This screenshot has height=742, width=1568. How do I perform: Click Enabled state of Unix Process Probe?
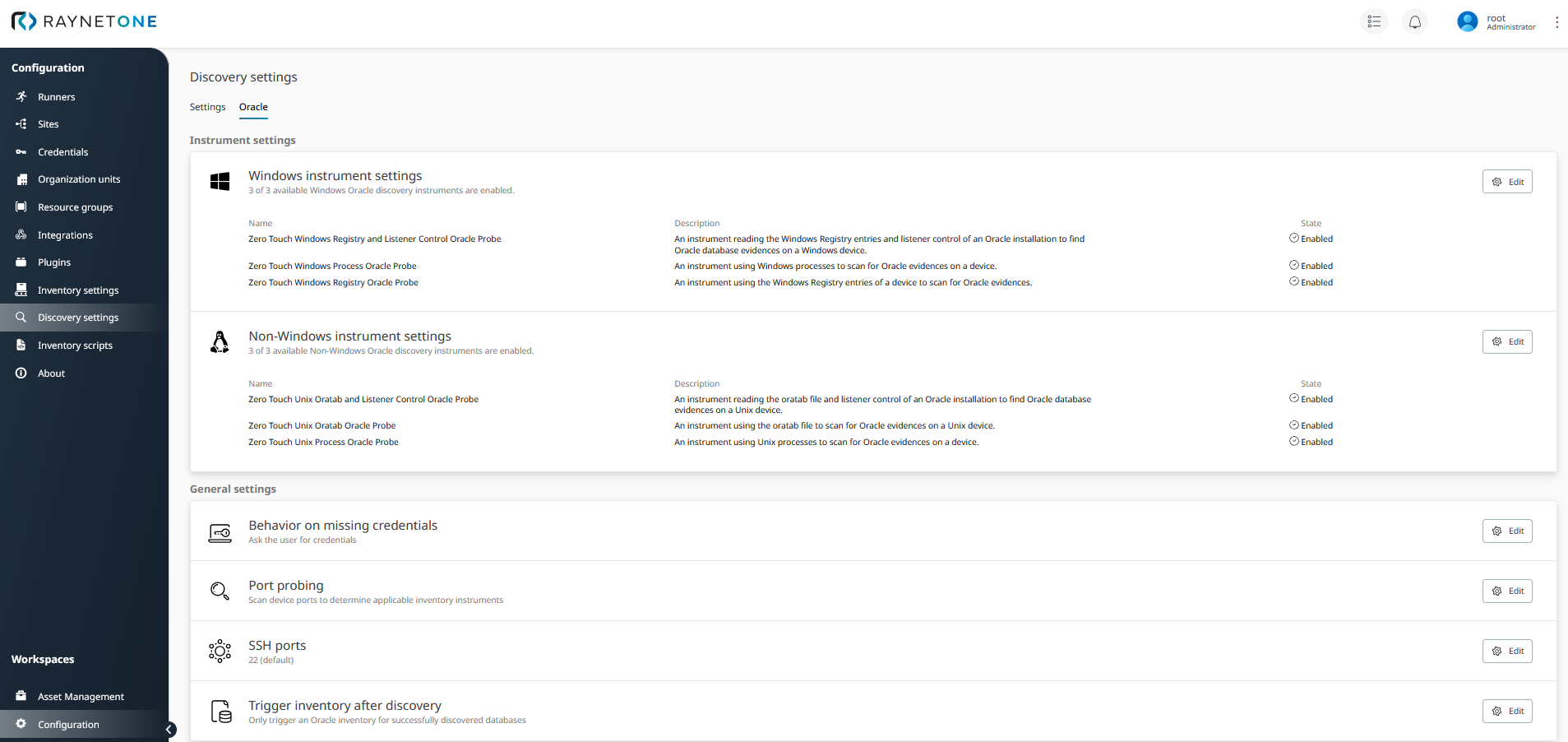click(1311, 442)
